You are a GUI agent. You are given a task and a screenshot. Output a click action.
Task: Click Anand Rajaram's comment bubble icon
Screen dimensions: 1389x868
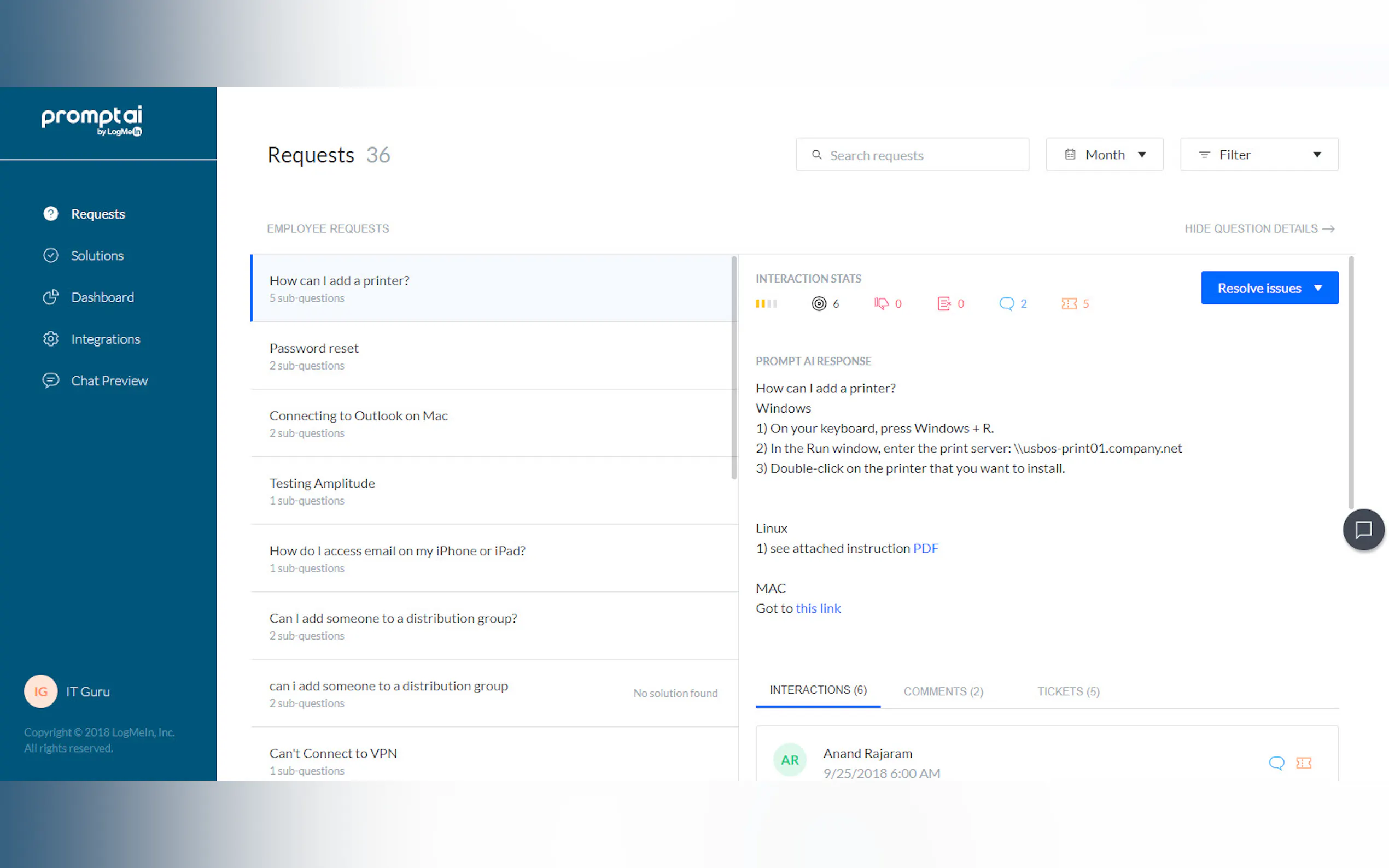[1276, 763]
